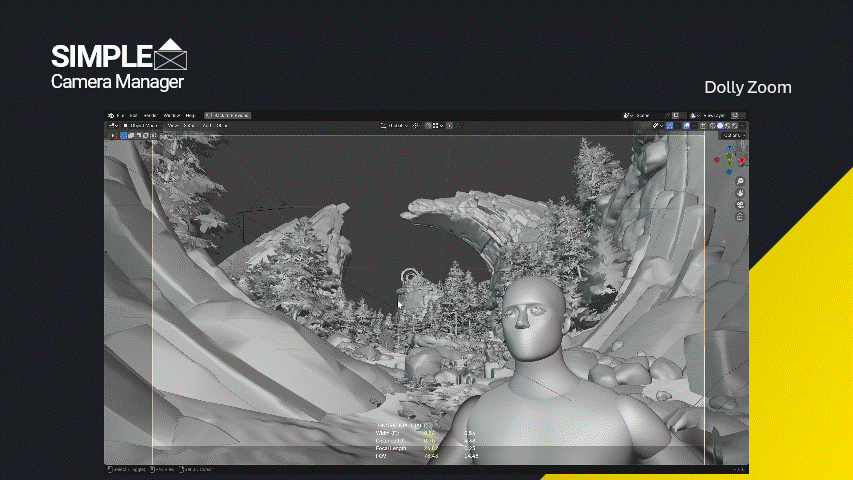Open the Global transform orientation dropdown
This screenshot has height=480, width=853.
[x=394, y=126]
